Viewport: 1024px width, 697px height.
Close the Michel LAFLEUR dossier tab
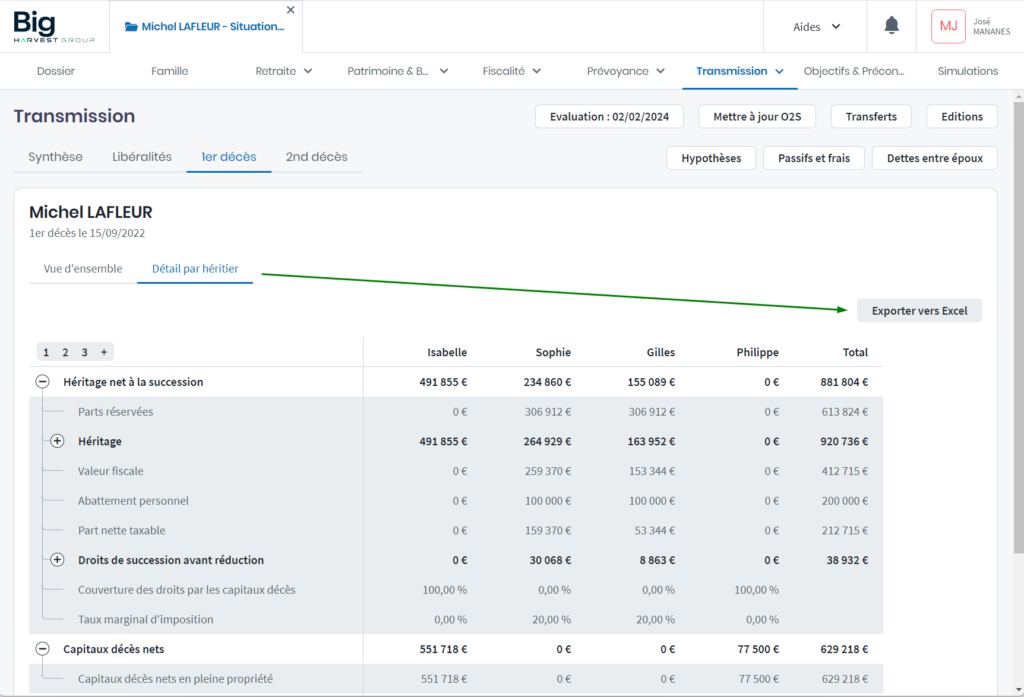pyautogui.click(x=291, y=10)
